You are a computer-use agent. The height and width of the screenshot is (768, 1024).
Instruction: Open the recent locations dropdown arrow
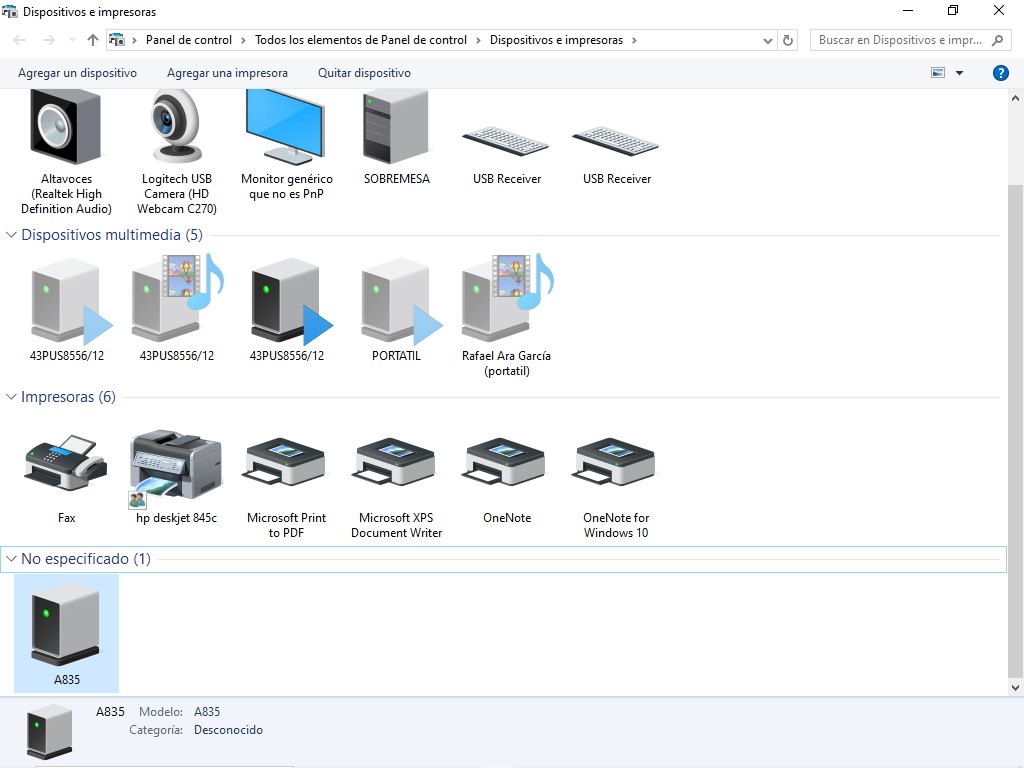click(72, 40)
